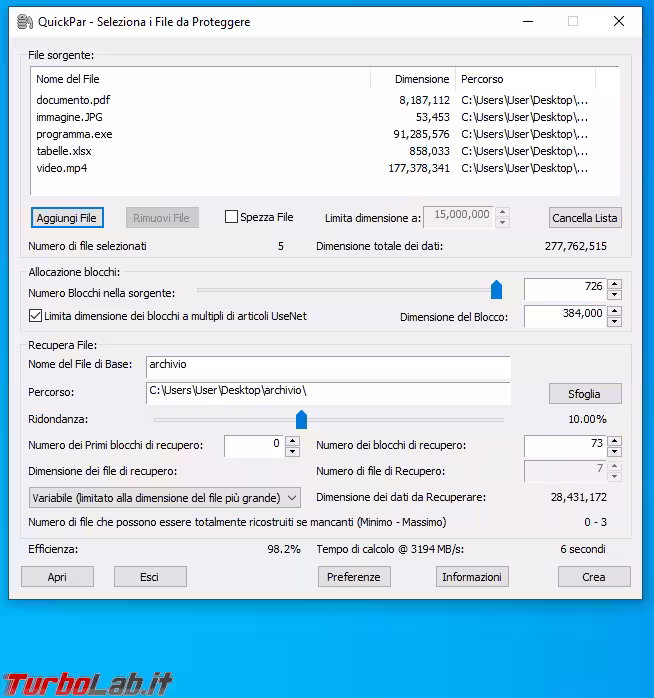The width and height of the screenshot is (654, 698).
Task: Select video.mp4 in the source list
Action: (x=62, y=168)
